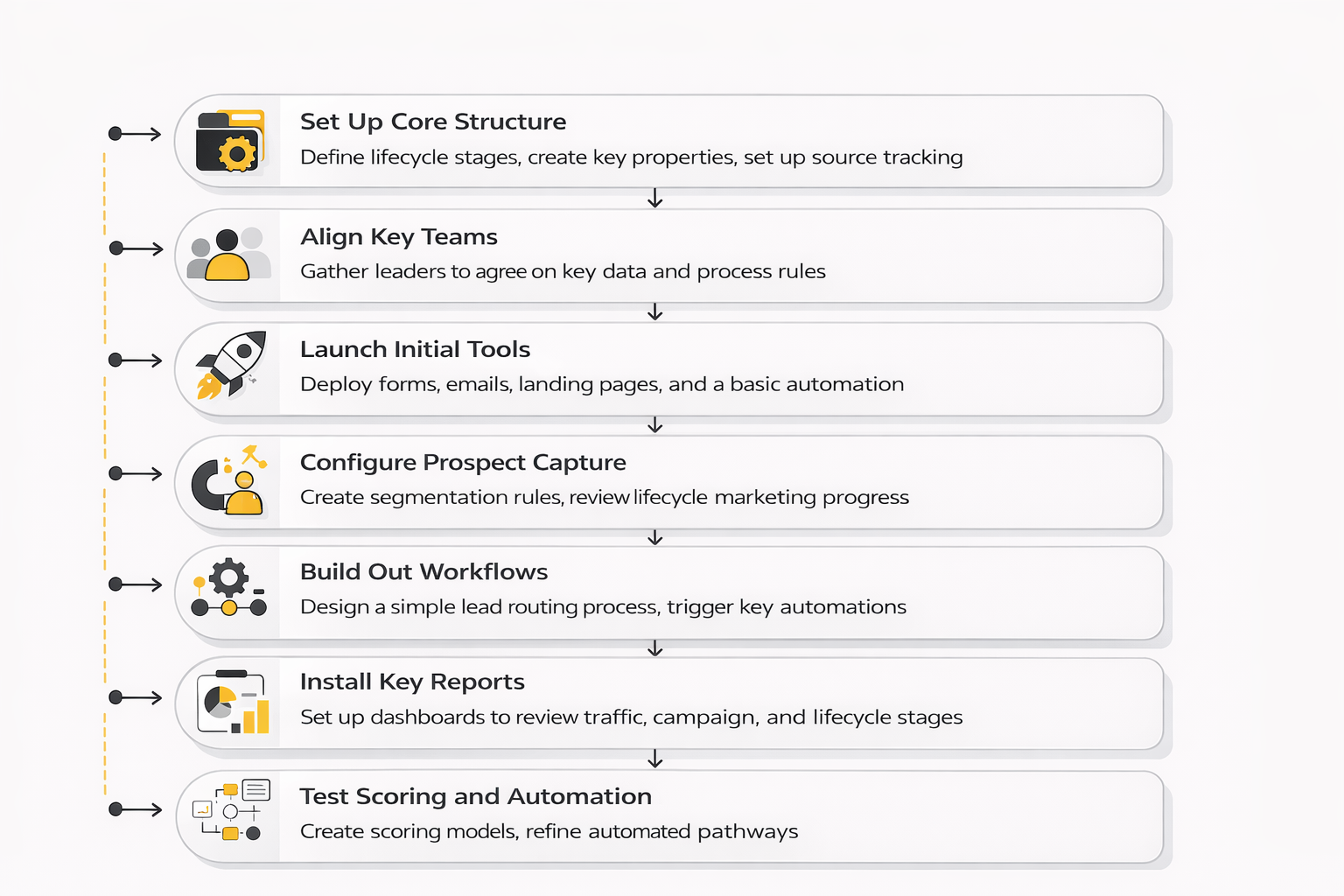
Task: Click down arrow below Install Key Reports card
Action: tap(654, 759)
